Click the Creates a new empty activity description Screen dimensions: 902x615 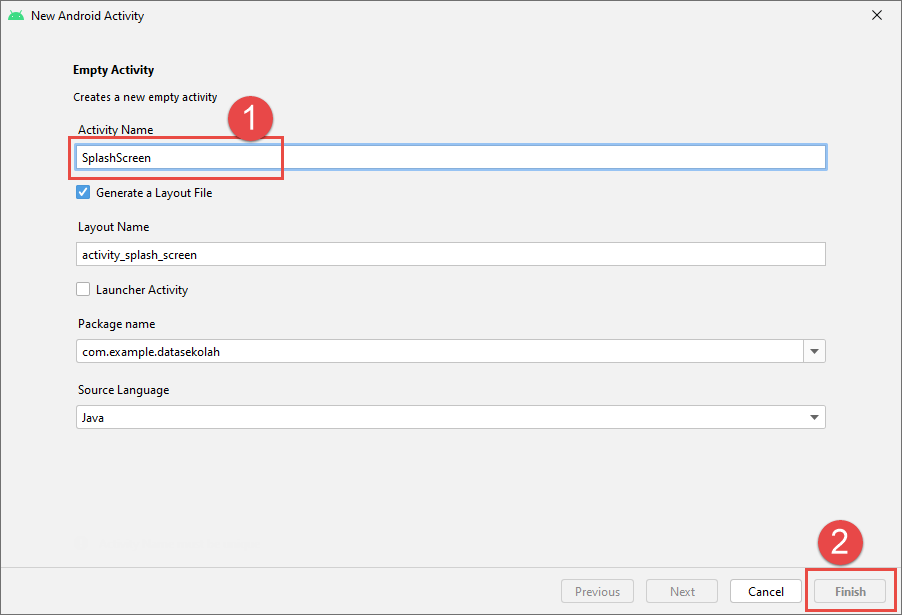click(145, 98)
